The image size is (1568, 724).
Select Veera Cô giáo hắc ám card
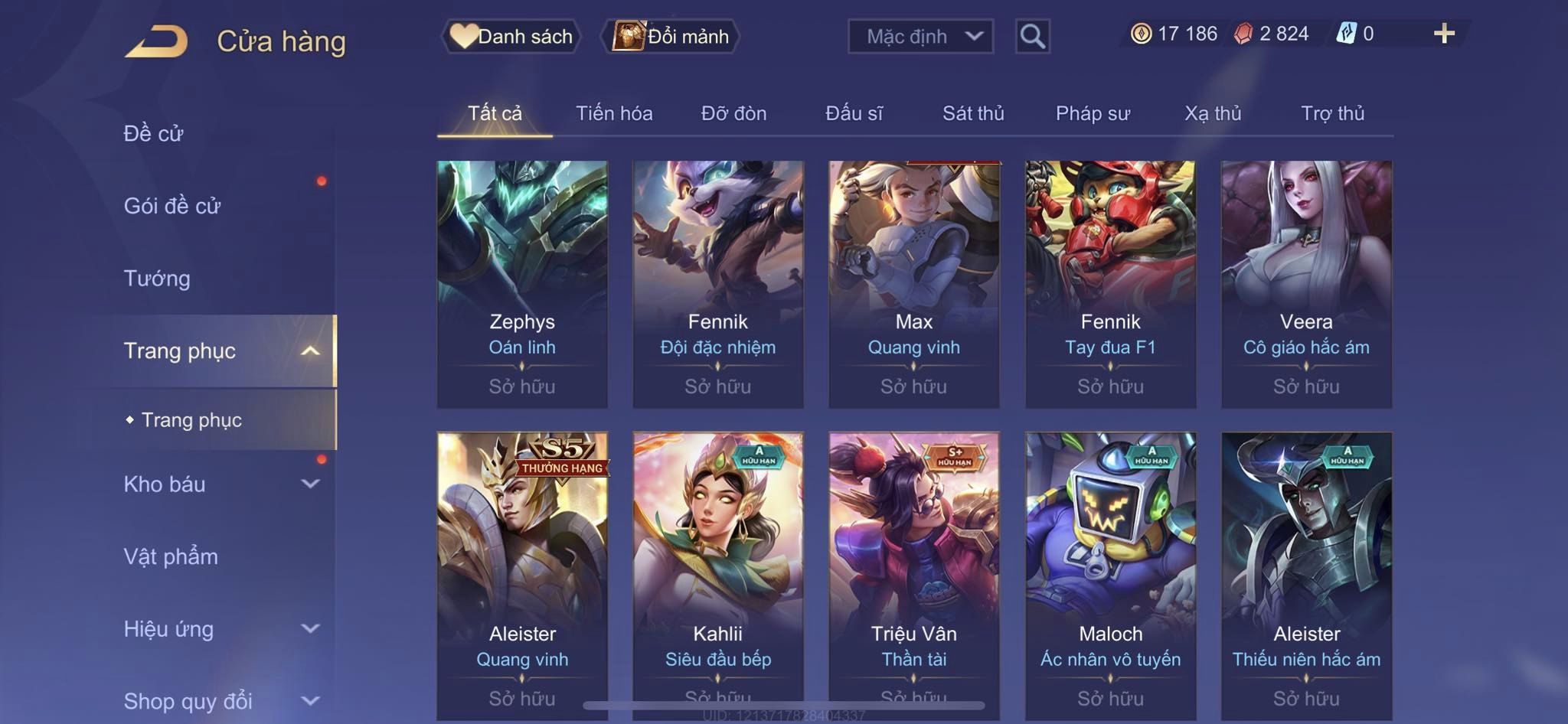[x=1306, y=284]
